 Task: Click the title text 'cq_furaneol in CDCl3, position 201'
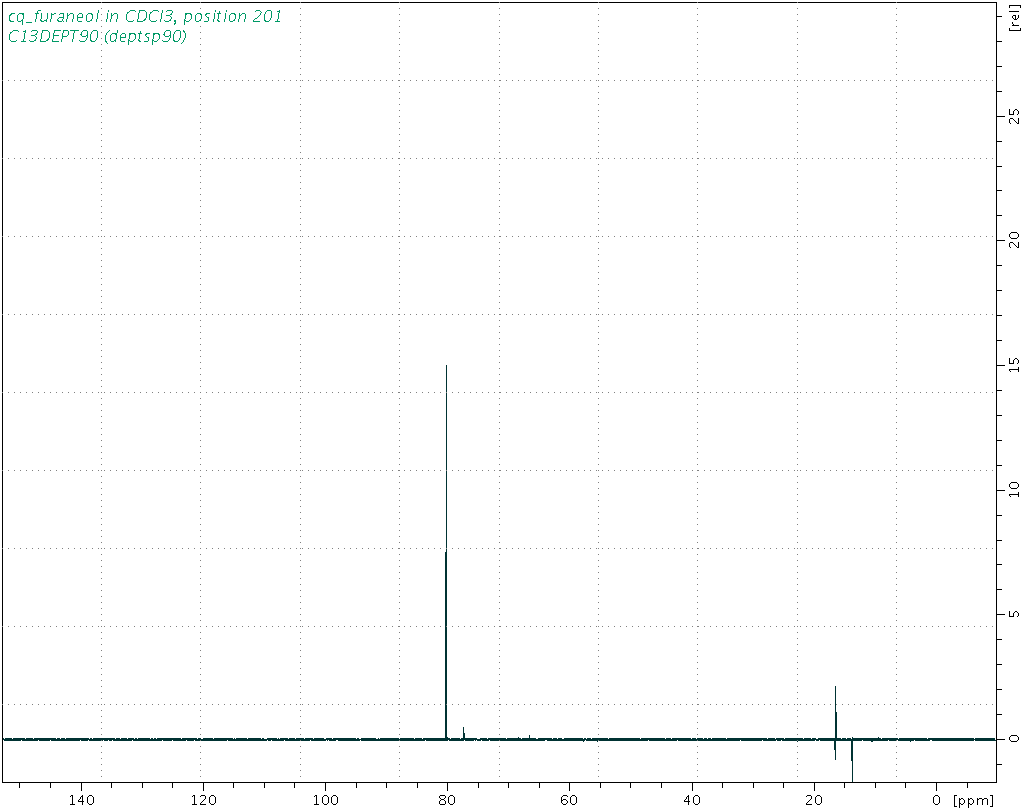click(145, 16)
